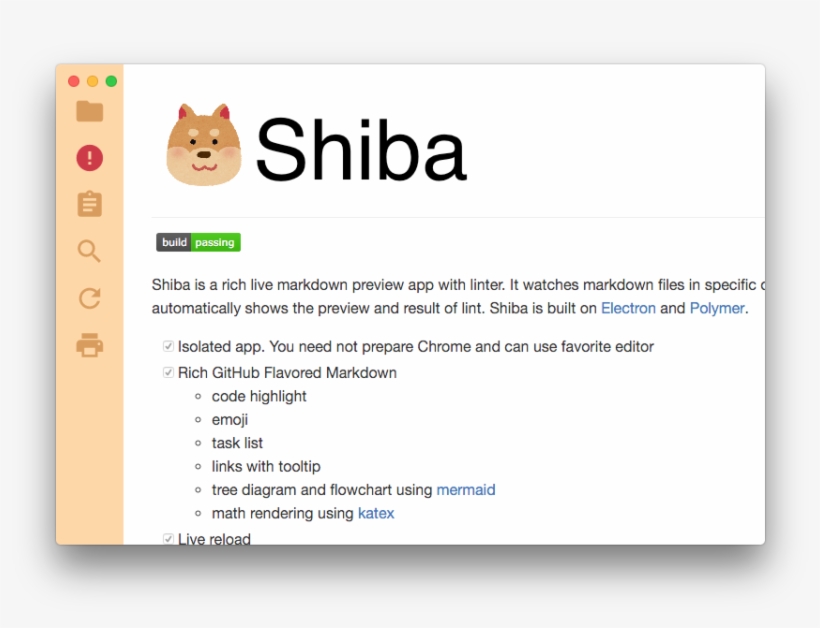The height and width of the screenshot is (628, 820).
Task: Follow the katex link
Action: coord(376,514)
